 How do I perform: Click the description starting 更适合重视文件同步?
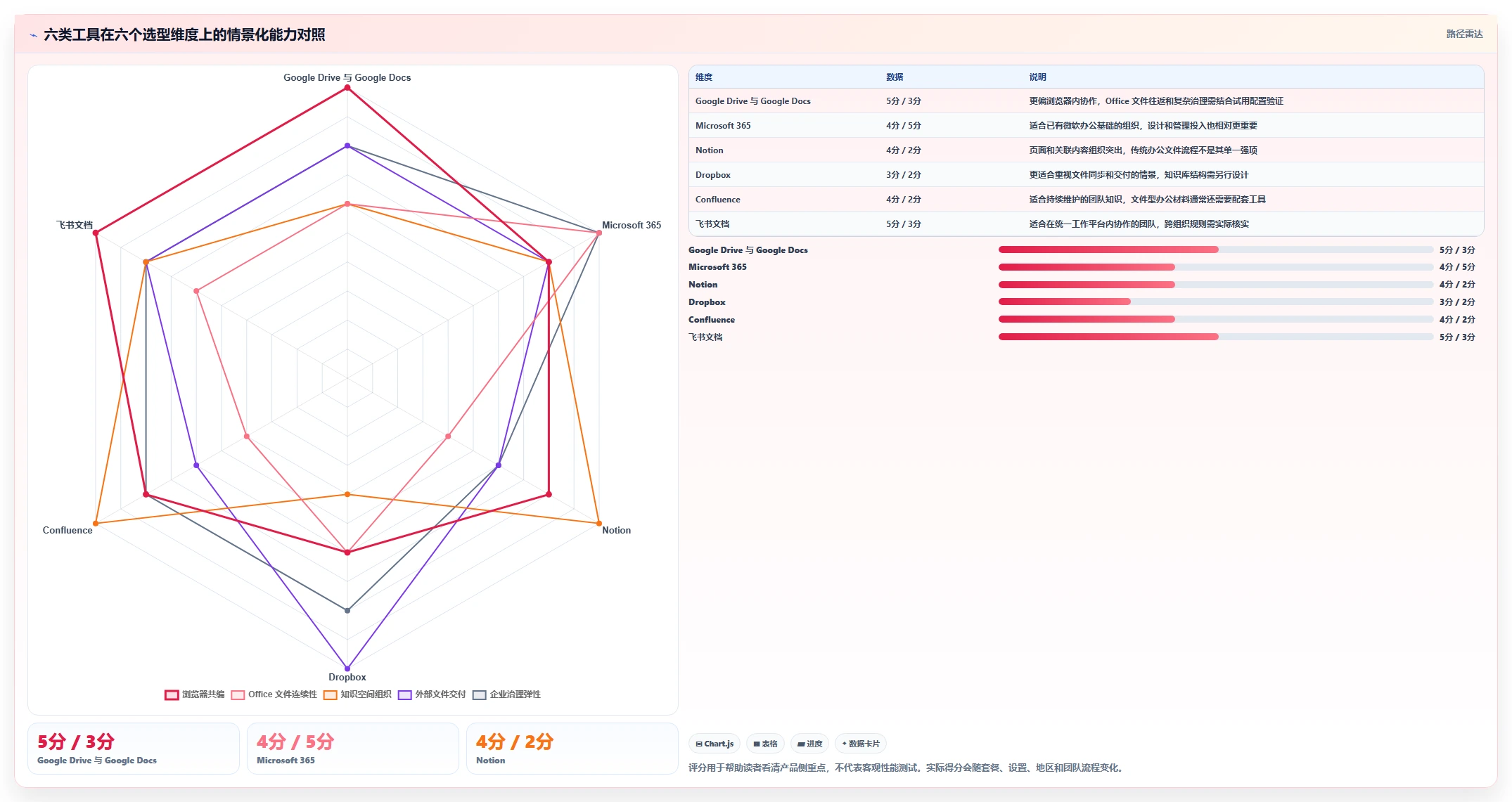point(1139,175)
